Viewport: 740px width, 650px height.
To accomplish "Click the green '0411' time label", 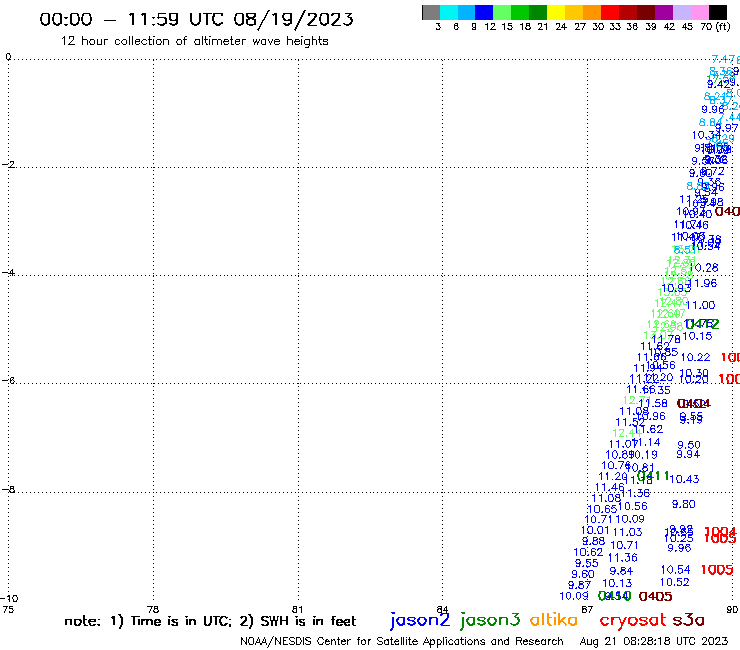I will pos(653,475).
